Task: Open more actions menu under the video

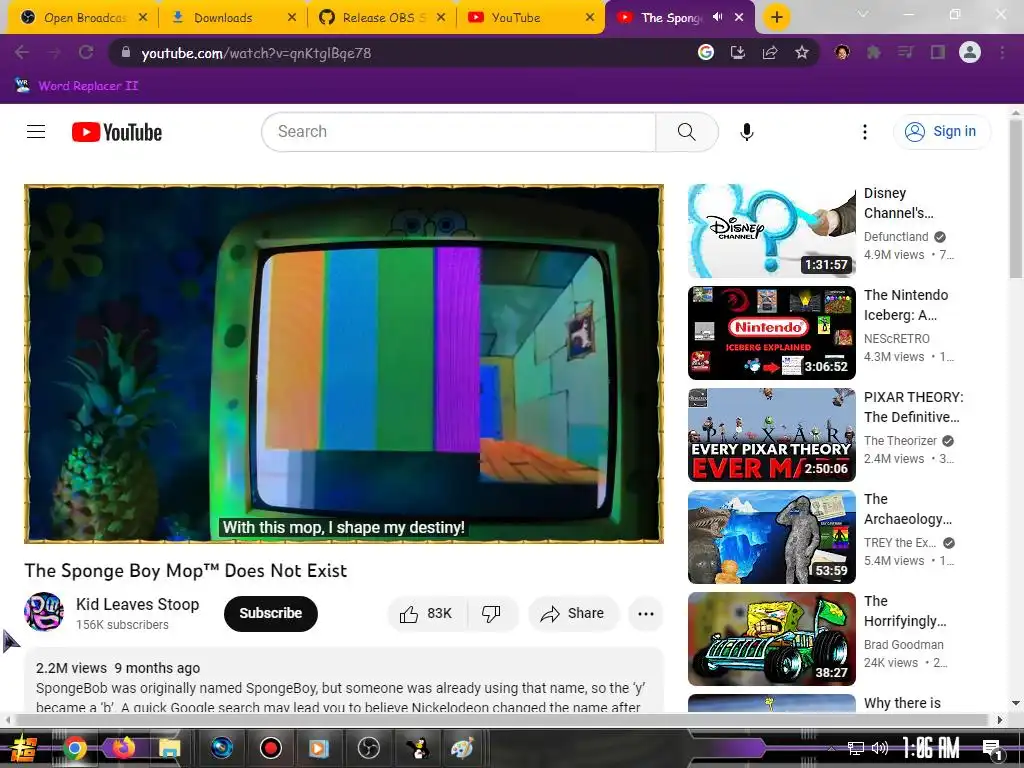Action: tap(646, 613)
